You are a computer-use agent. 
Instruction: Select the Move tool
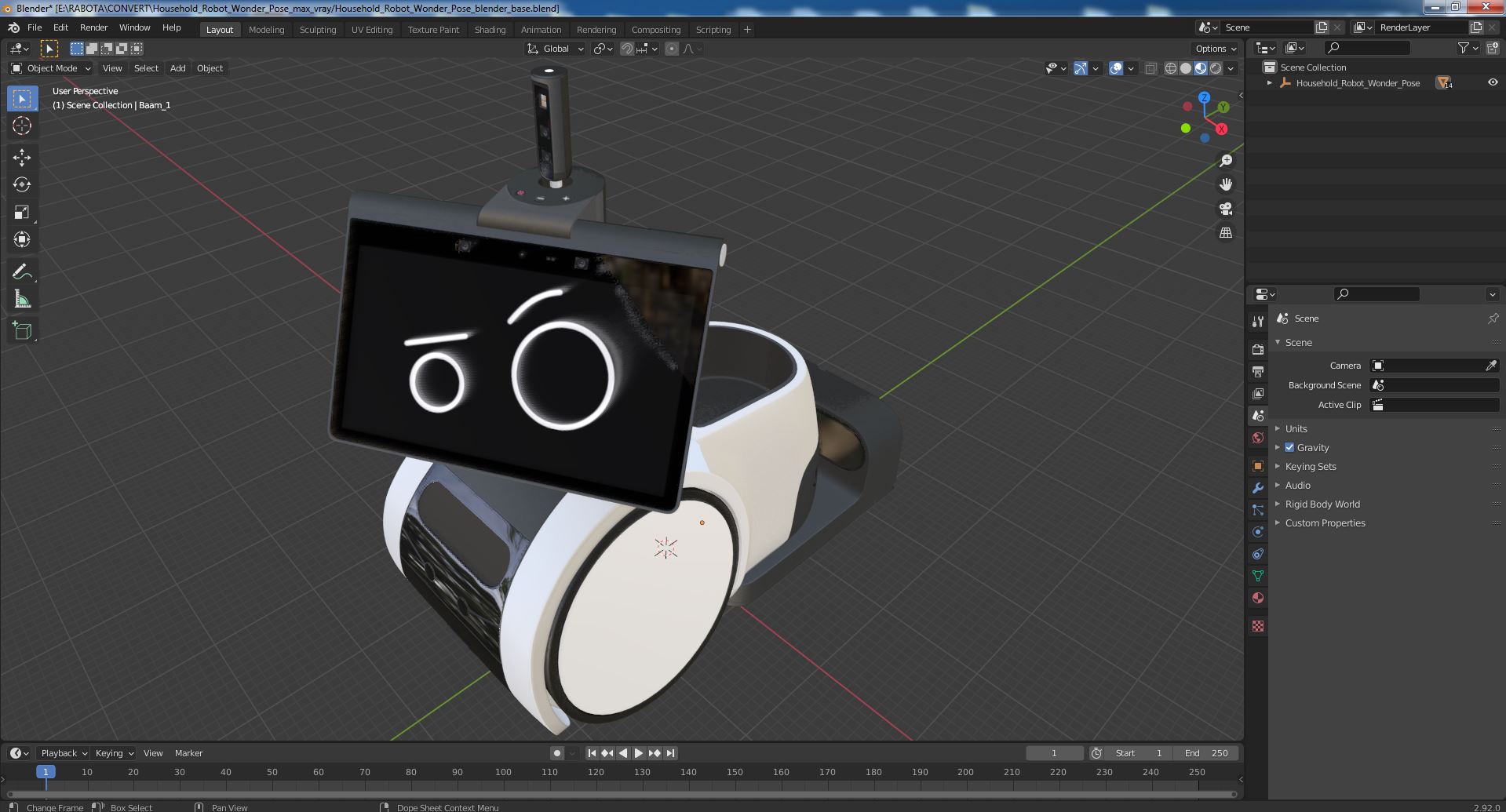click(x=22, y=157)
